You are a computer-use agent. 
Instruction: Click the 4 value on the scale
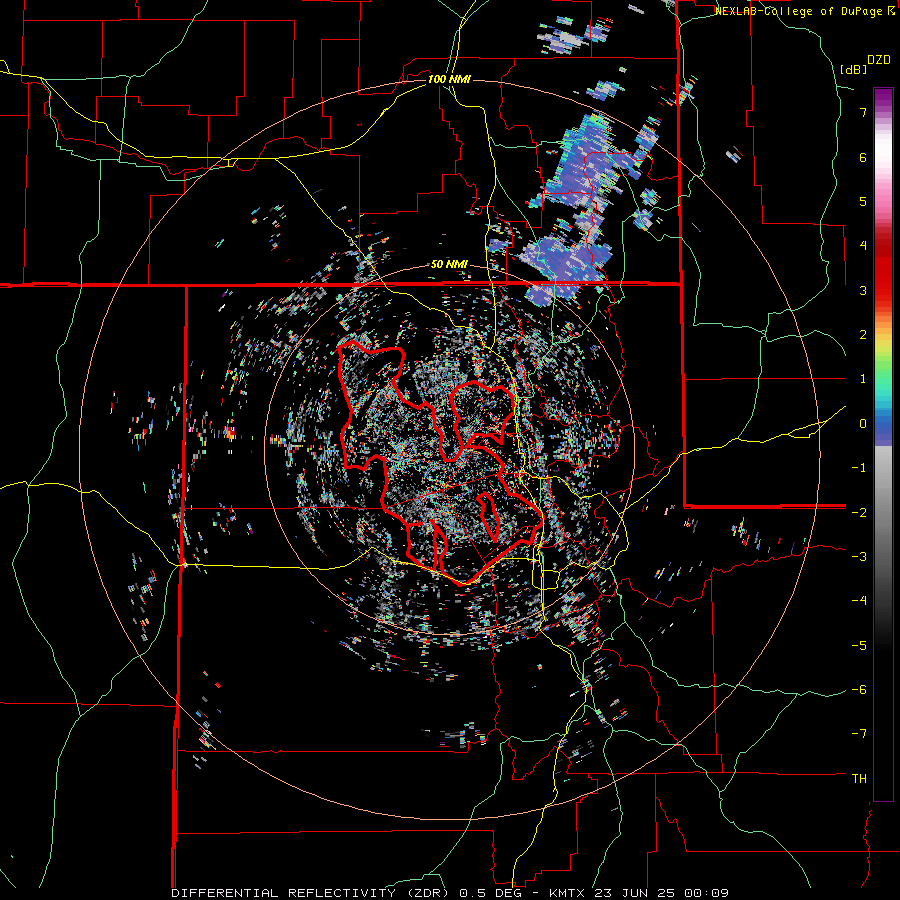(x=863, y=246)
